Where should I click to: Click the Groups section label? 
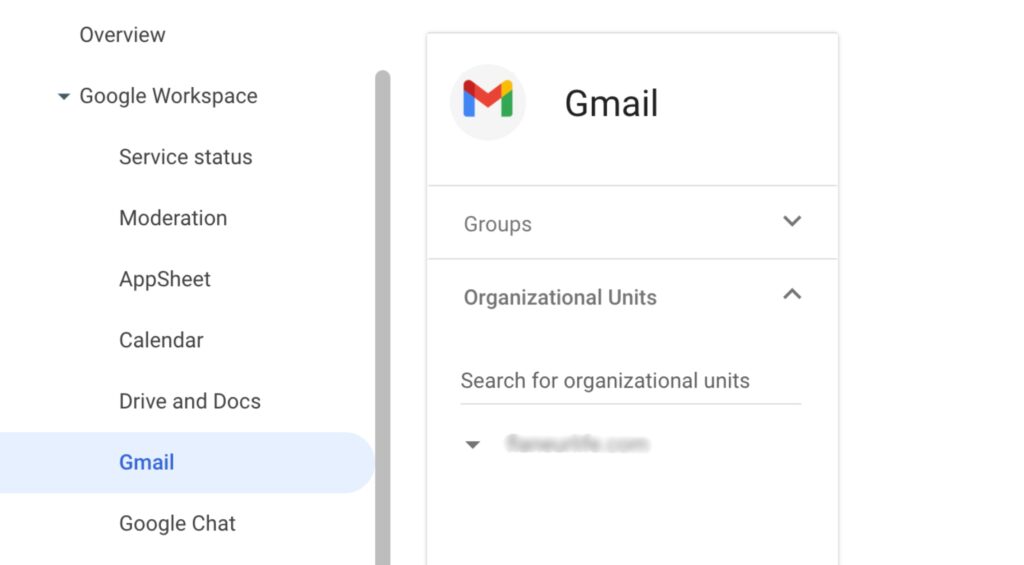click(x=497, y=224)
